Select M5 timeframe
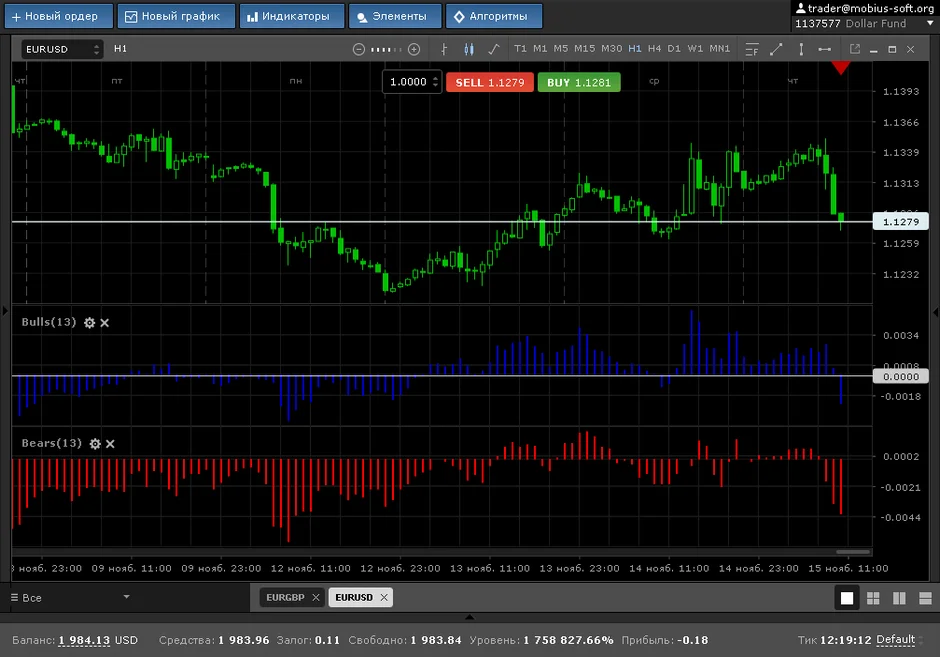 pyautogui.click(x=561, y=49)
